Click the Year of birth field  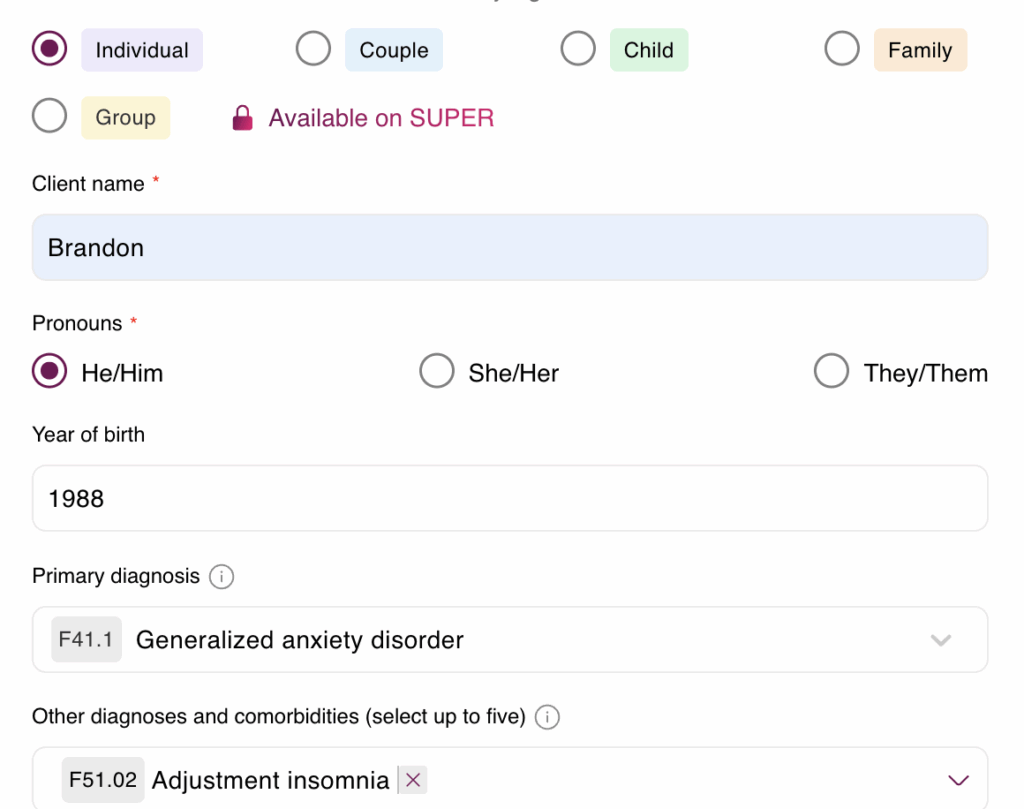(510, 498)
